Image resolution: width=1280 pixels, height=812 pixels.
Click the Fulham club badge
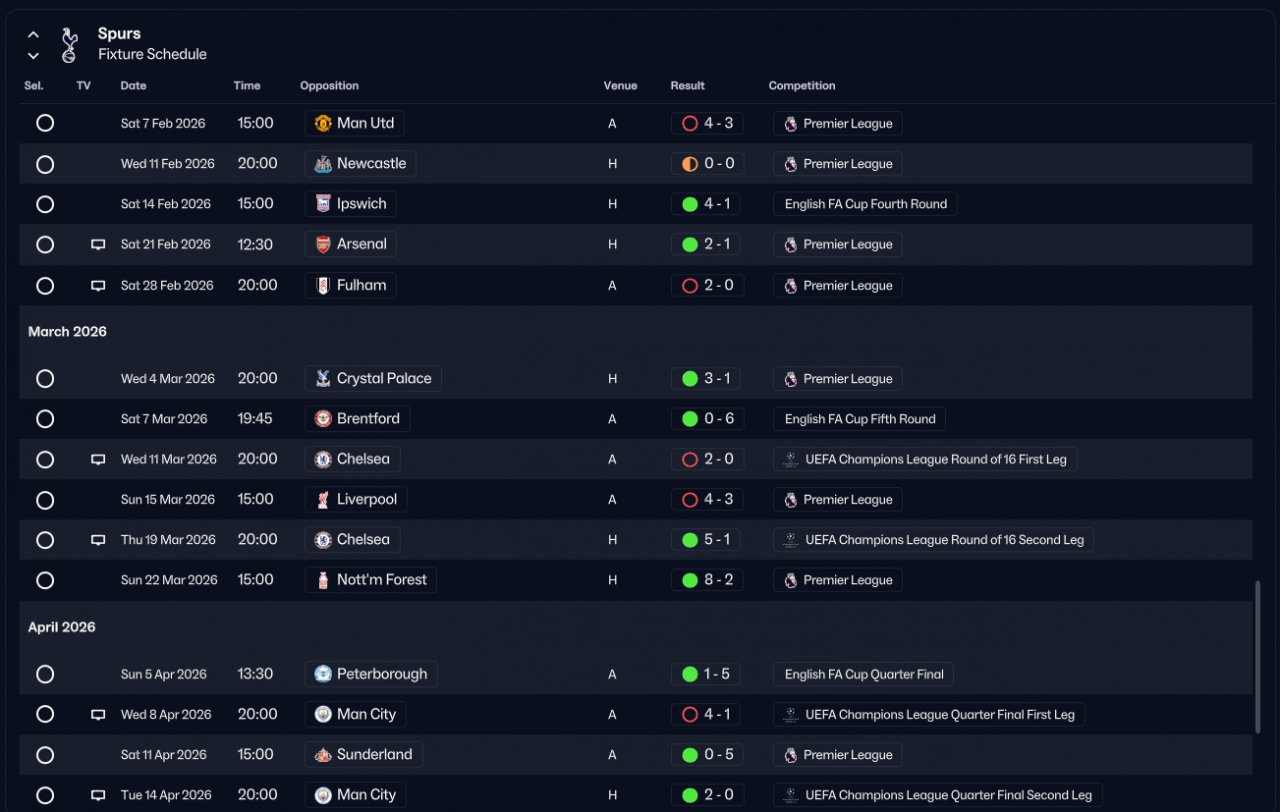(323, 285)
